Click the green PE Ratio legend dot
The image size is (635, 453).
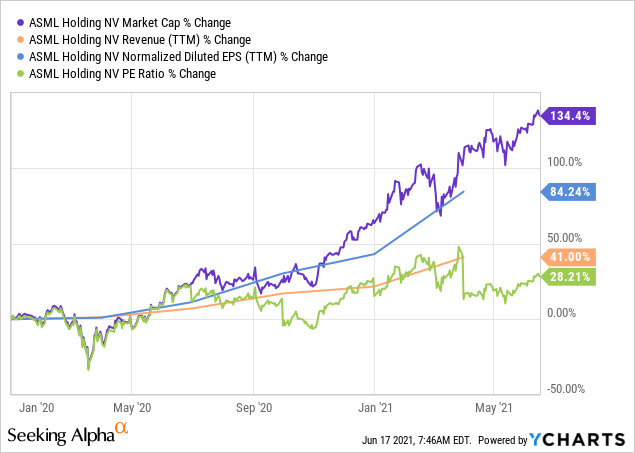point(21,74)
